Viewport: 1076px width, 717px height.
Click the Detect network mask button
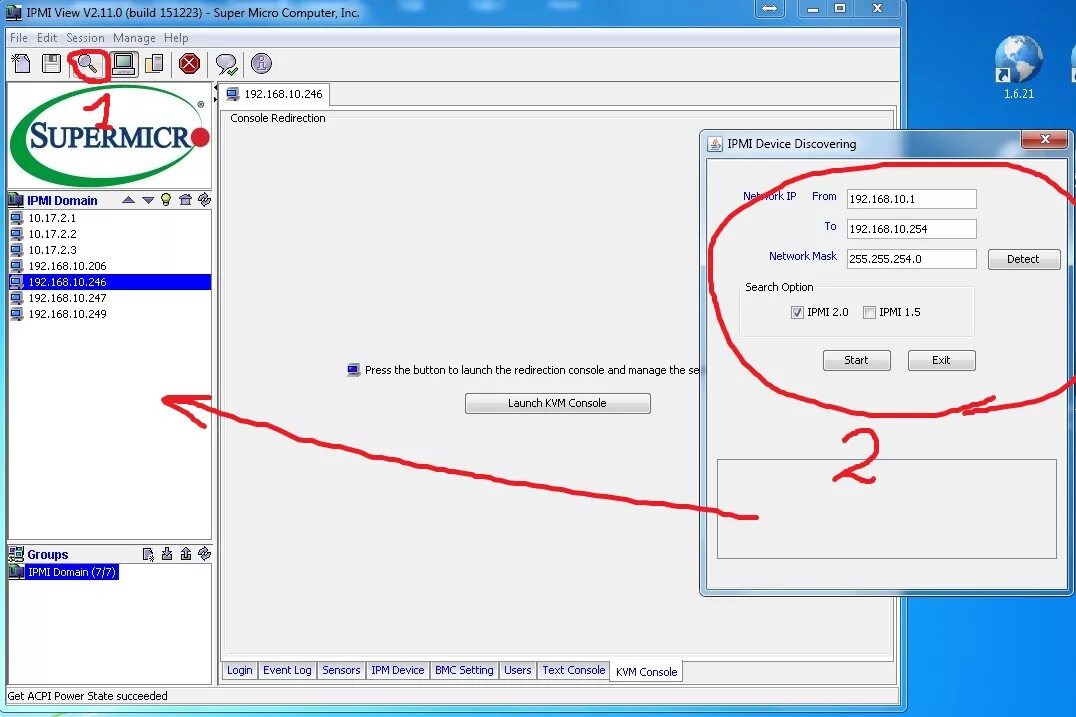click(1023, 259)
